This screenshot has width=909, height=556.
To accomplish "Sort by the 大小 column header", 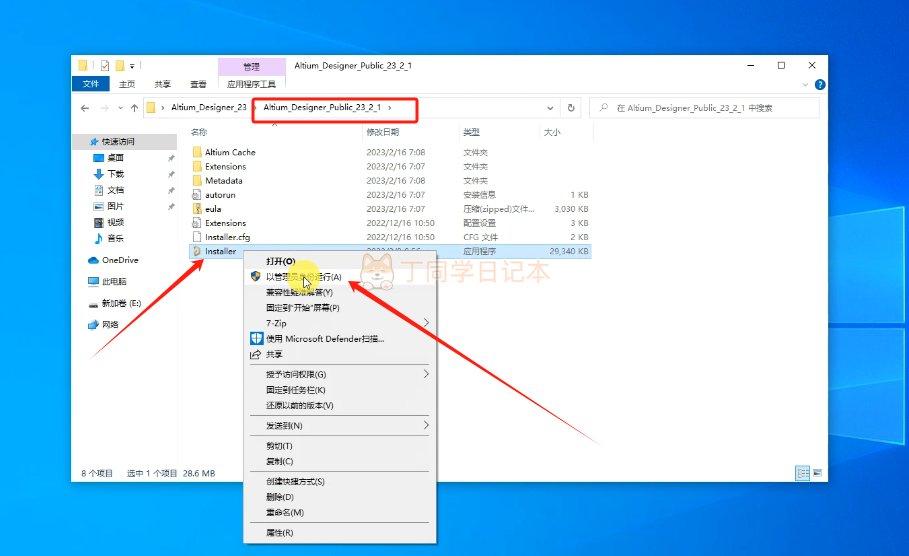I will coord(552,132).
